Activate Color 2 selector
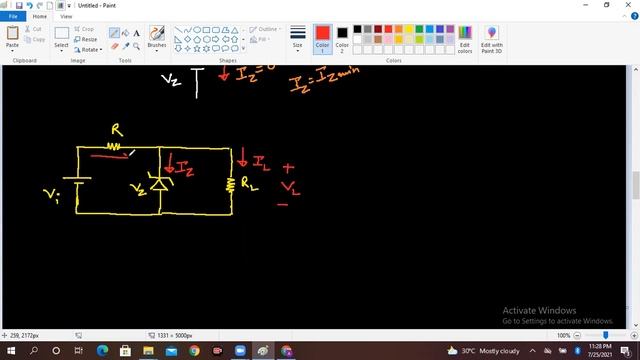 click(x=342, y=40)
